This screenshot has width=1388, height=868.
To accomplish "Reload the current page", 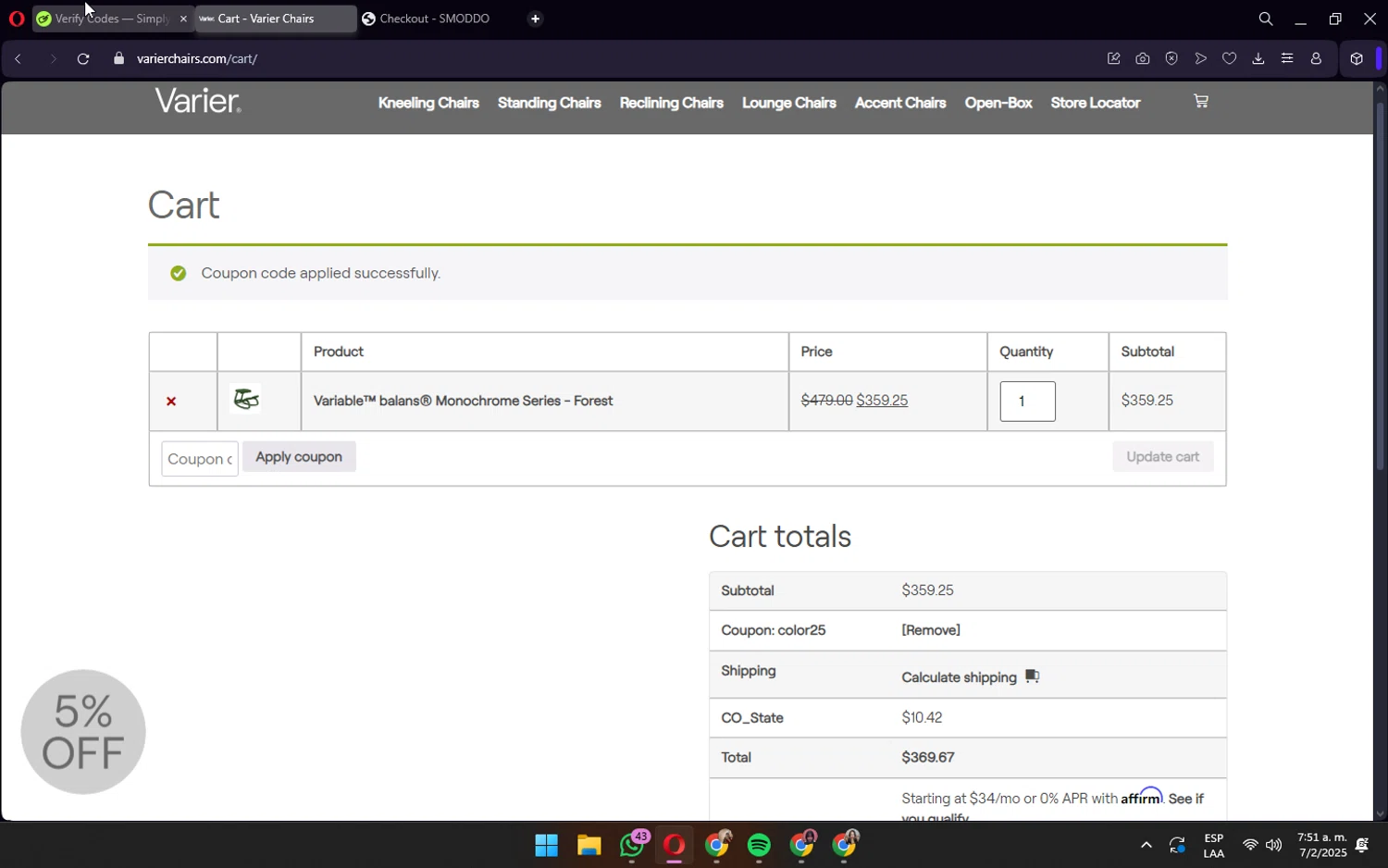I will pos(83,59).
